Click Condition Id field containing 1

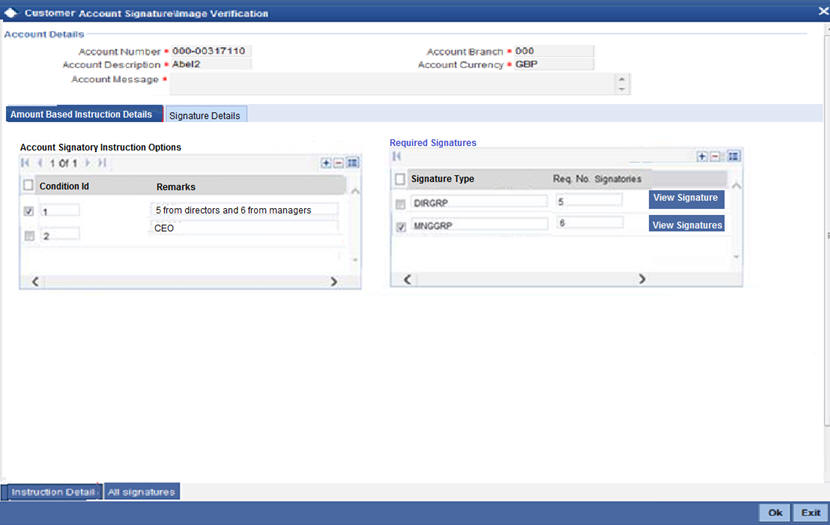pos(60,211)
